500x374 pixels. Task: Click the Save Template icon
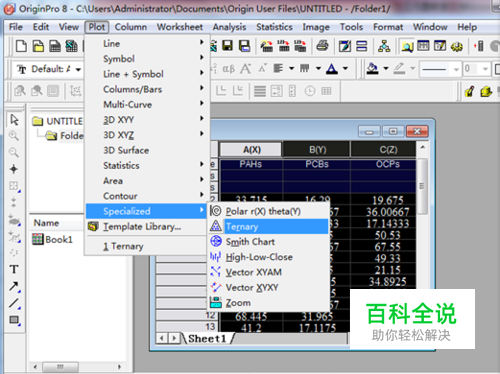pos(244,46)
